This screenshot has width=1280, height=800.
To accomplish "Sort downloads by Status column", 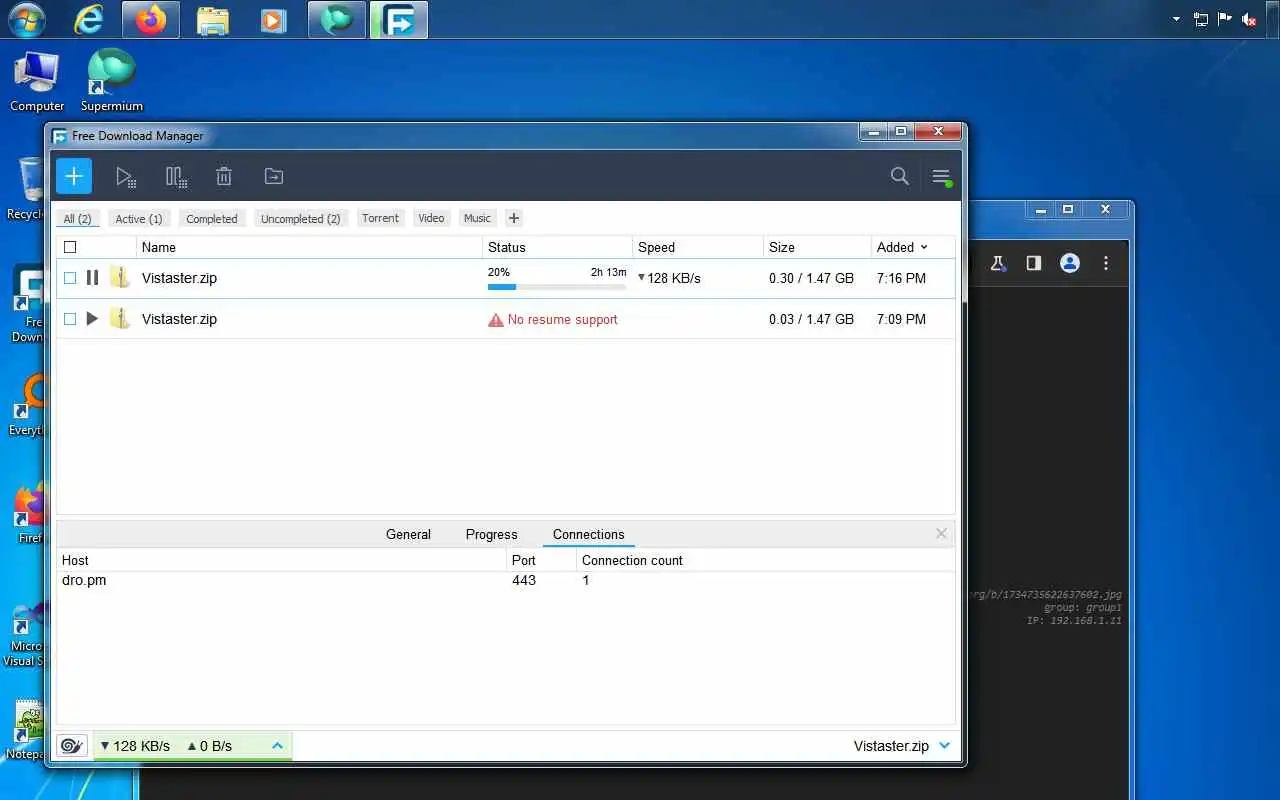I will coord(558,247).
